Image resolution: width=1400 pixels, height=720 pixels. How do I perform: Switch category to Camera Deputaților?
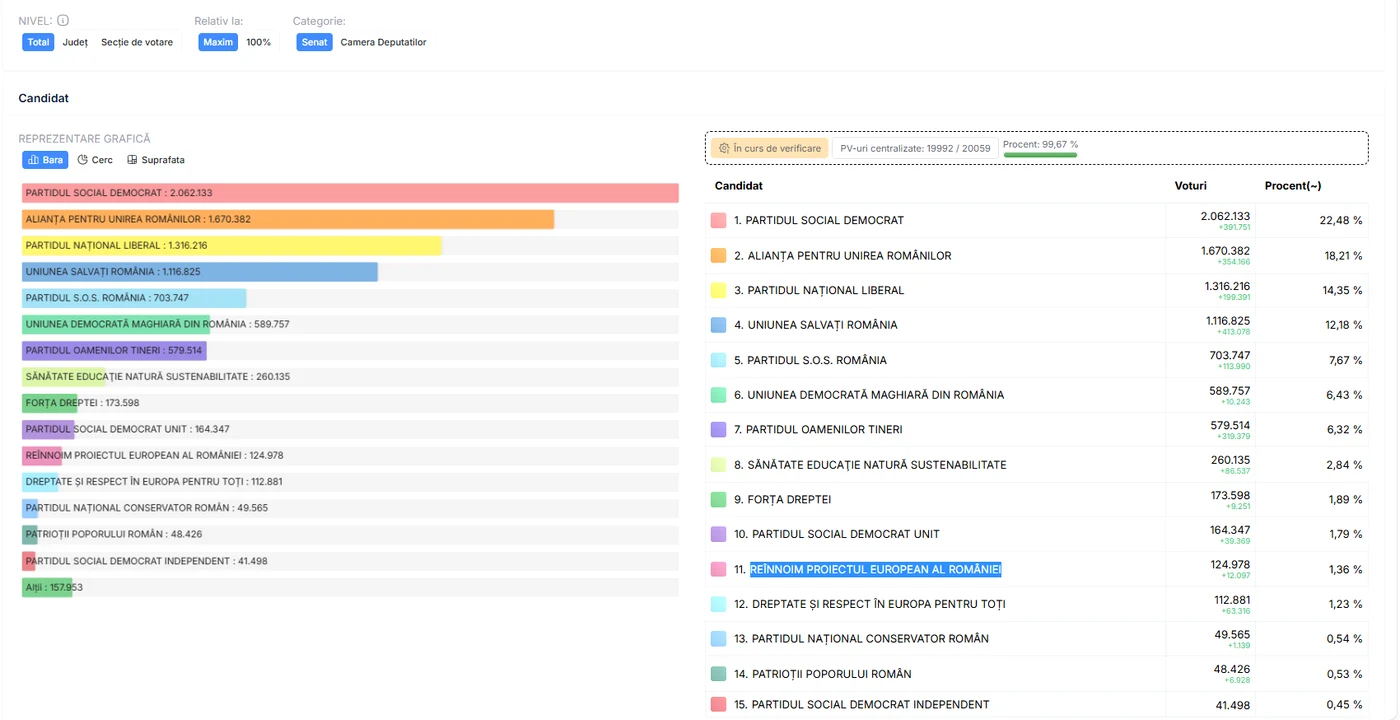point(383,42)
